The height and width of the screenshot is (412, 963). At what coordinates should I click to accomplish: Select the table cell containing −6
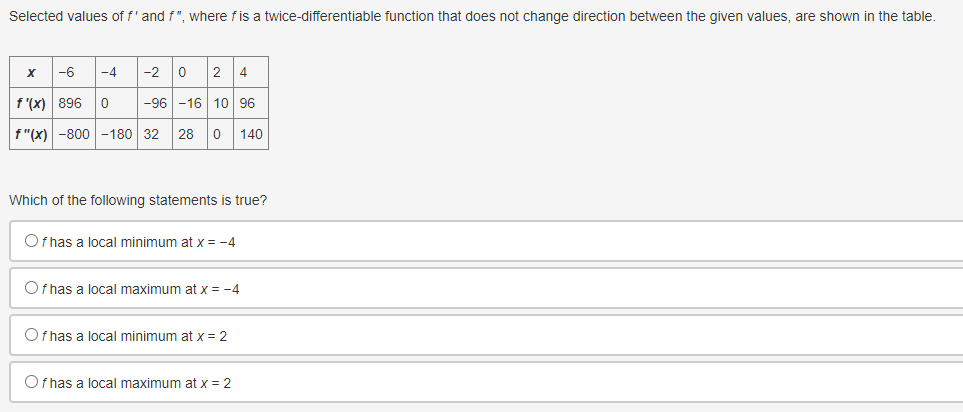(74, 72)
